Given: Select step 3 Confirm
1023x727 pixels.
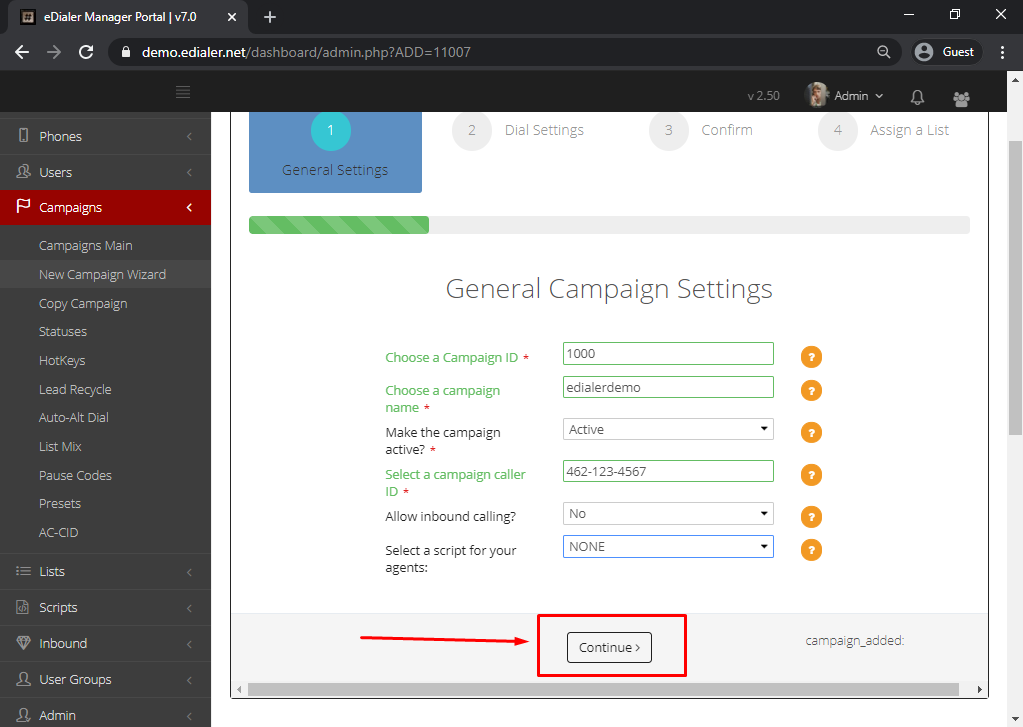Looking at the screenshot, I should (701, 131).
